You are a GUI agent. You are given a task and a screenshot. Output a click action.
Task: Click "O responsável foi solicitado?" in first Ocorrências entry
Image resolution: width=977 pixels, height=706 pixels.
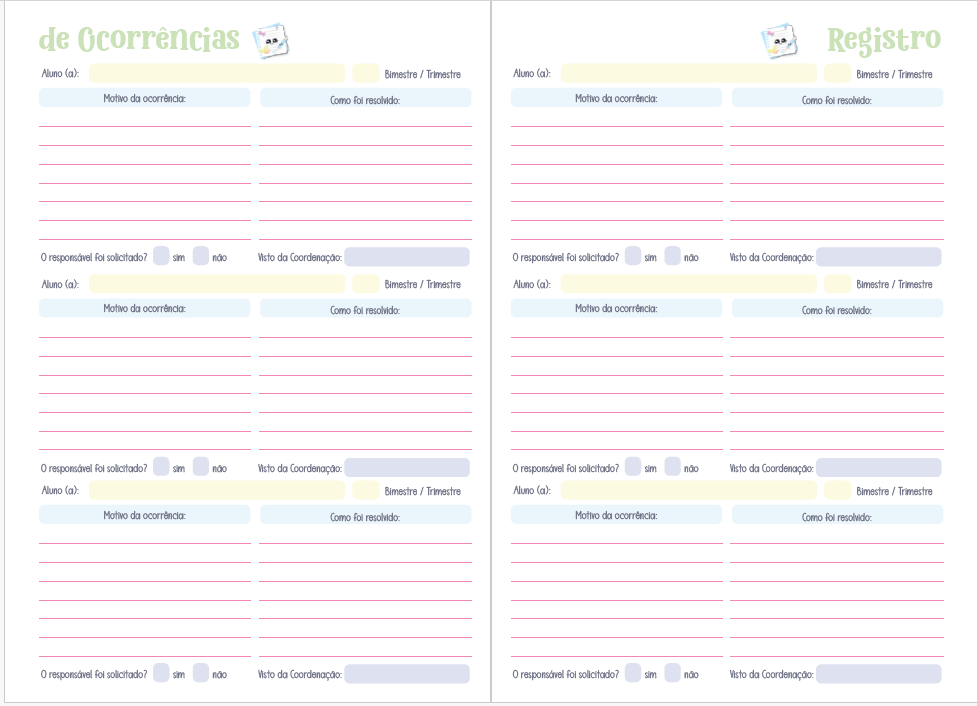point(94,257)
